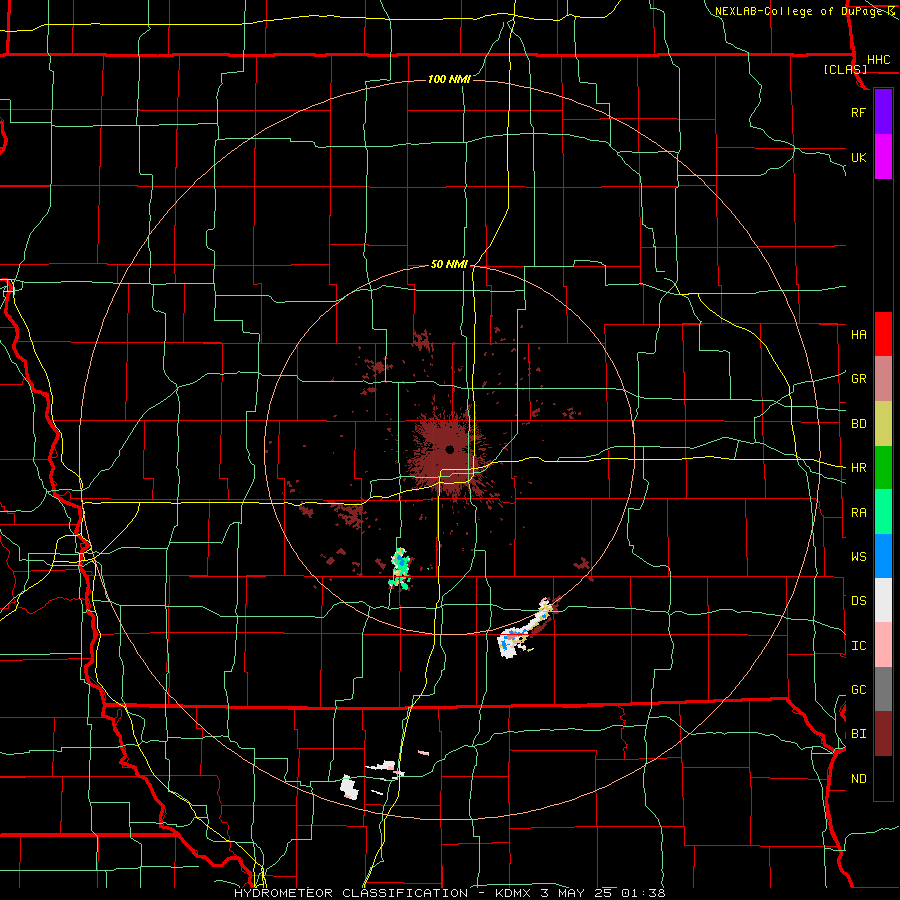This screenshot has width=900, height=900.
Task: Click the "RA" legend label
Action: pyautogui.click(x=858, y=513)
